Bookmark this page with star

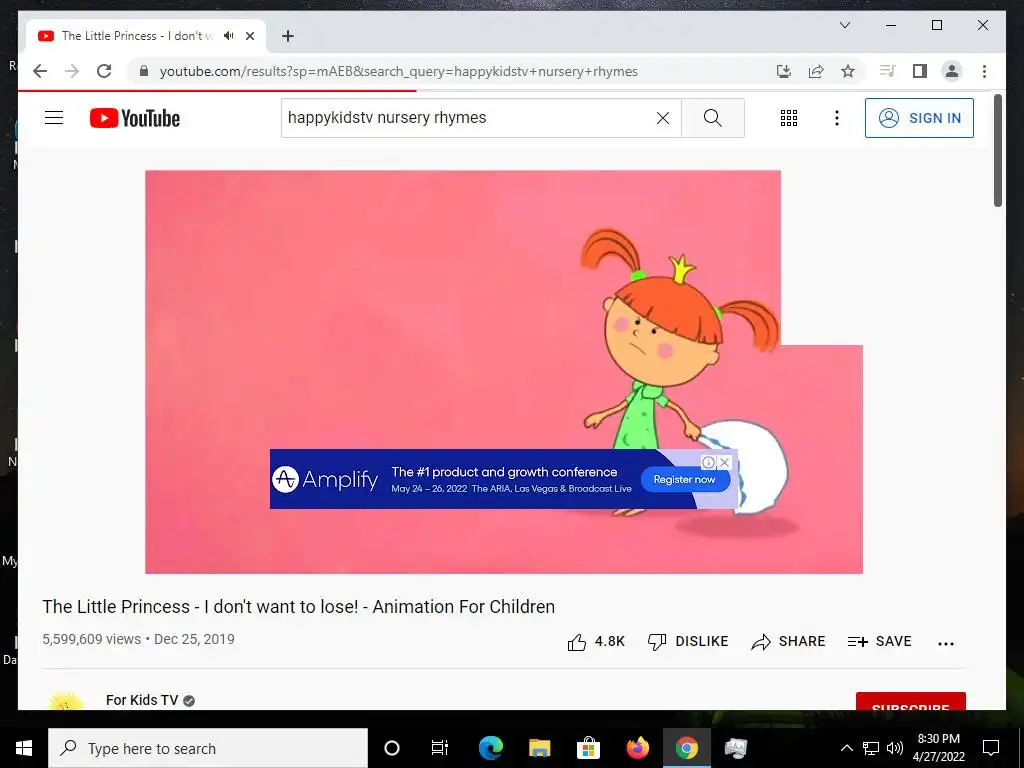click(848, 71)
